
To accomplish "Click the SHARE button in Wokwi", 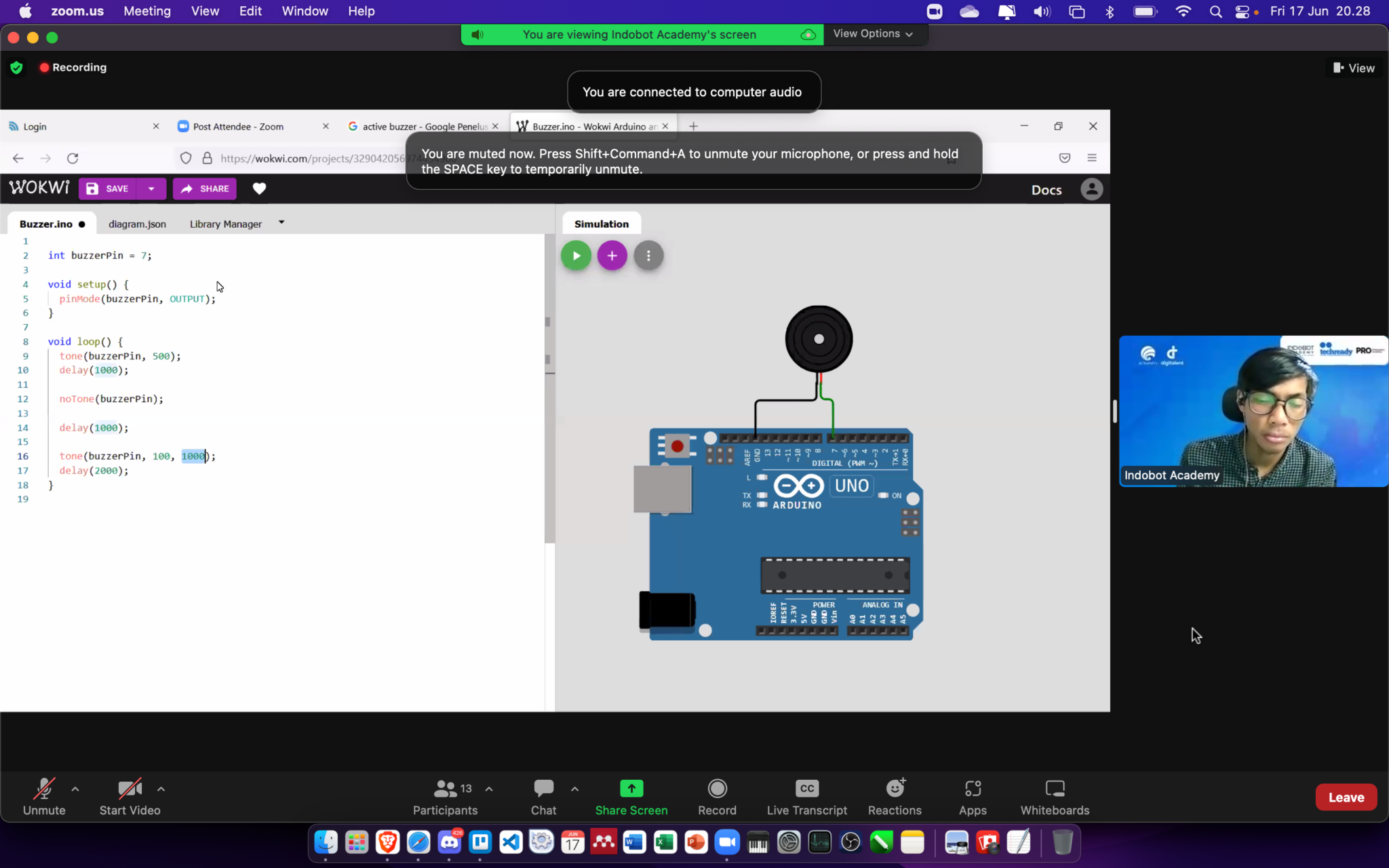I will click(205, 189).
